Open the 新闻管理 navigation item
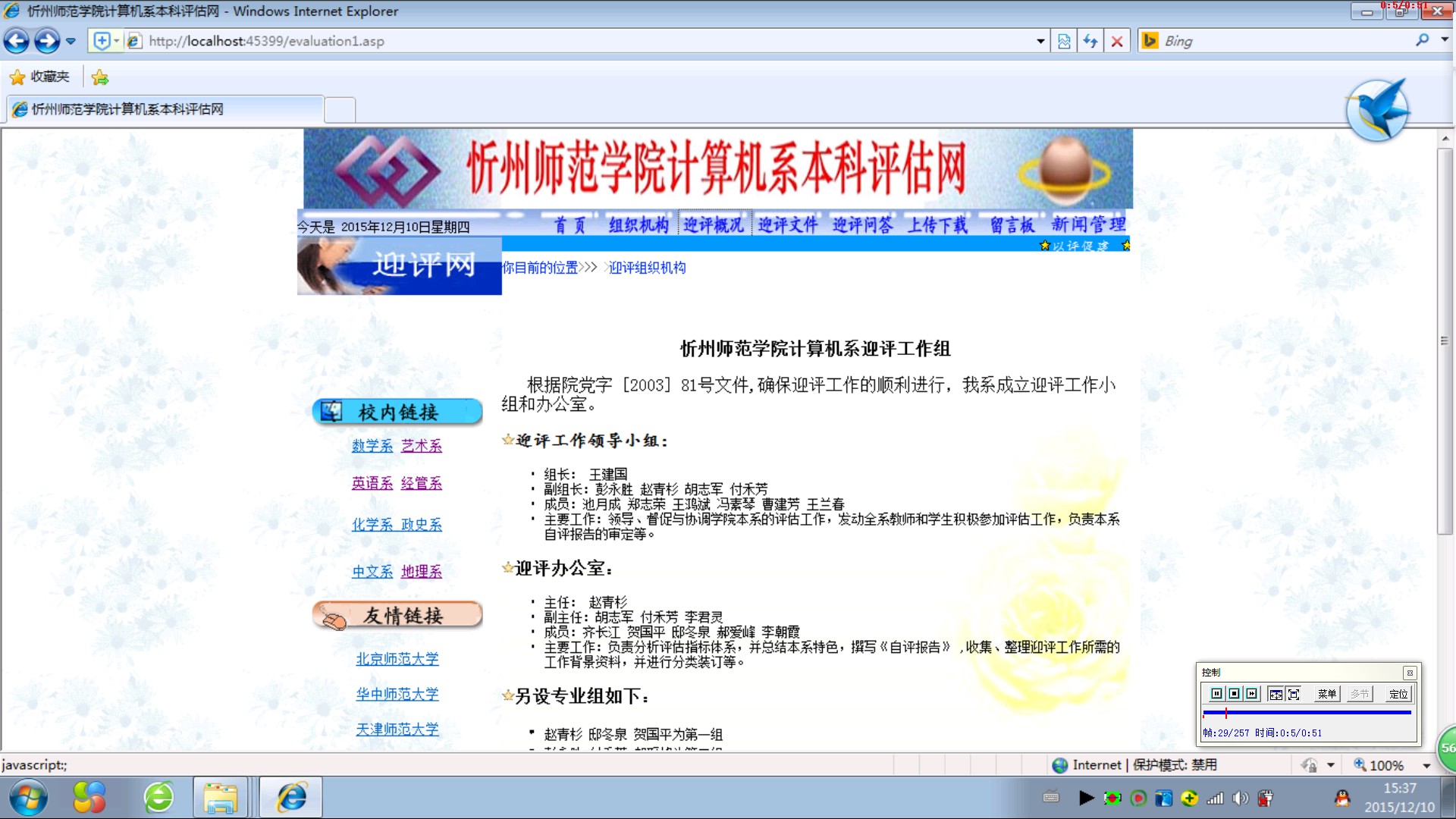Image resolution: width=1456 pixels, height=819 pixels. (1089, 224)
